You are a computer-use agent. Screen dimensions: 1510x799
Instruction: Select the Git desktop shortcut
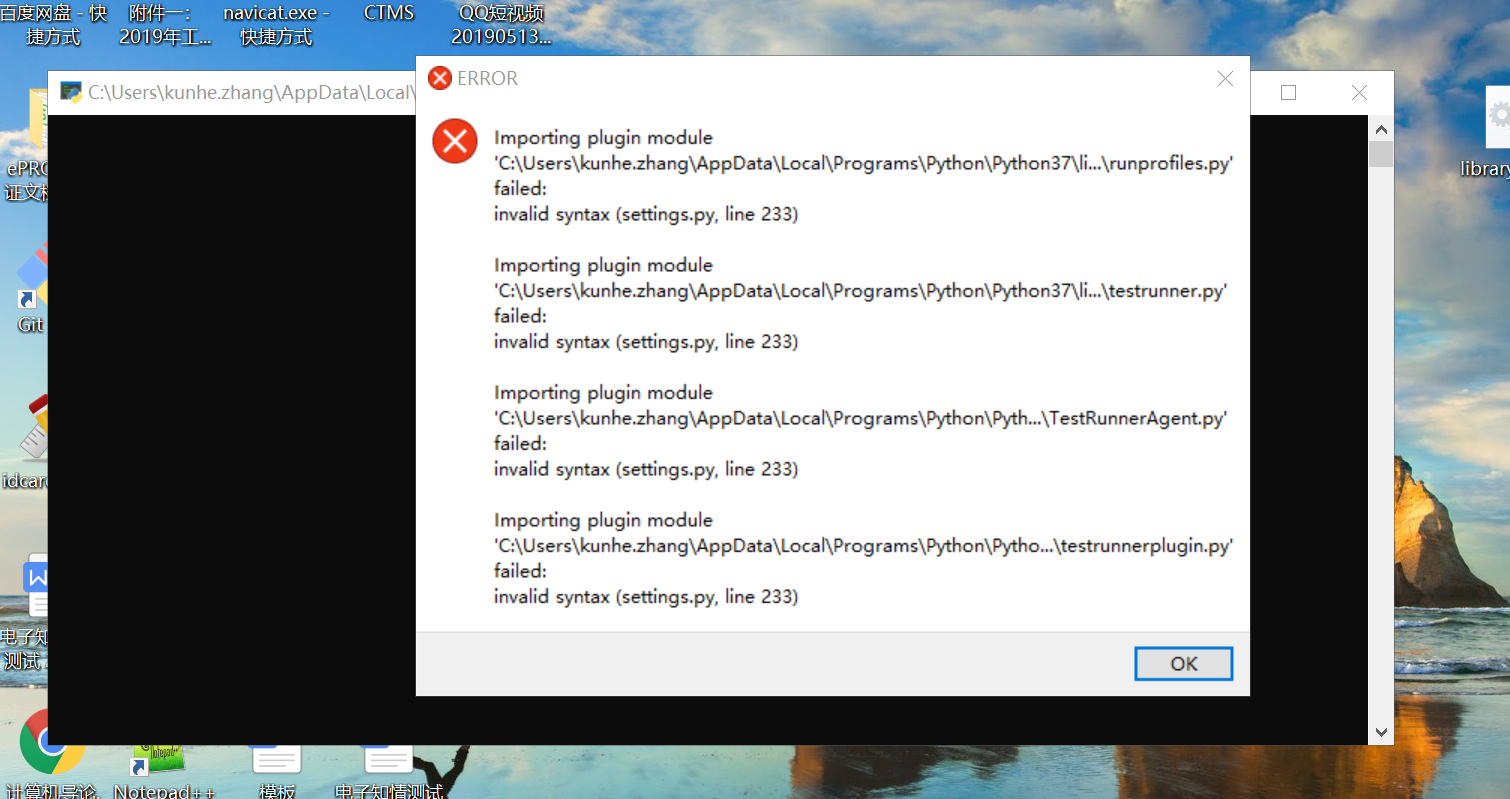(30, 292)
